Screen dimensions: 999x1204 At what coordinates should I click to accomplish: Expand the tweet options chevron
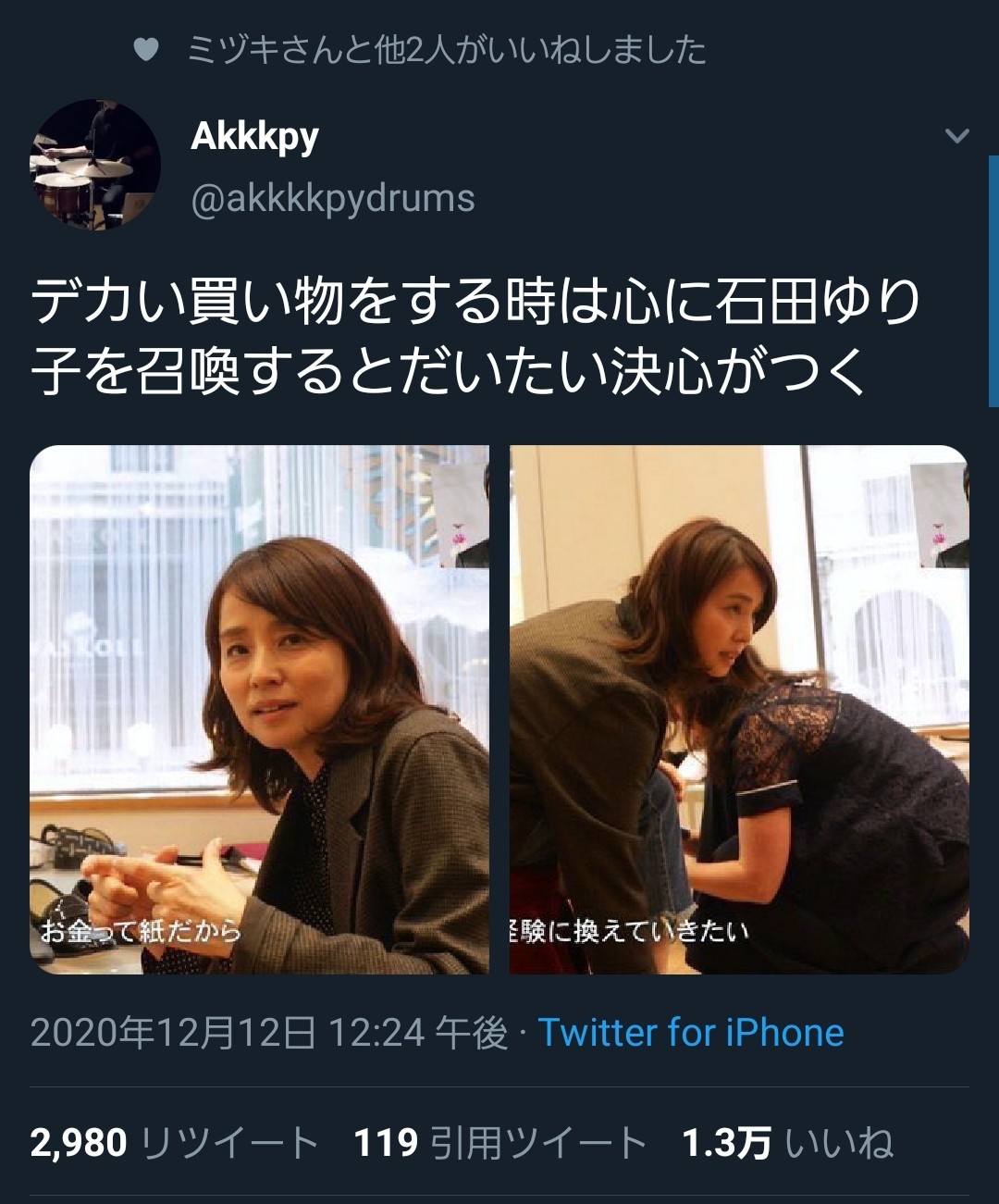[x=956, y=136]
